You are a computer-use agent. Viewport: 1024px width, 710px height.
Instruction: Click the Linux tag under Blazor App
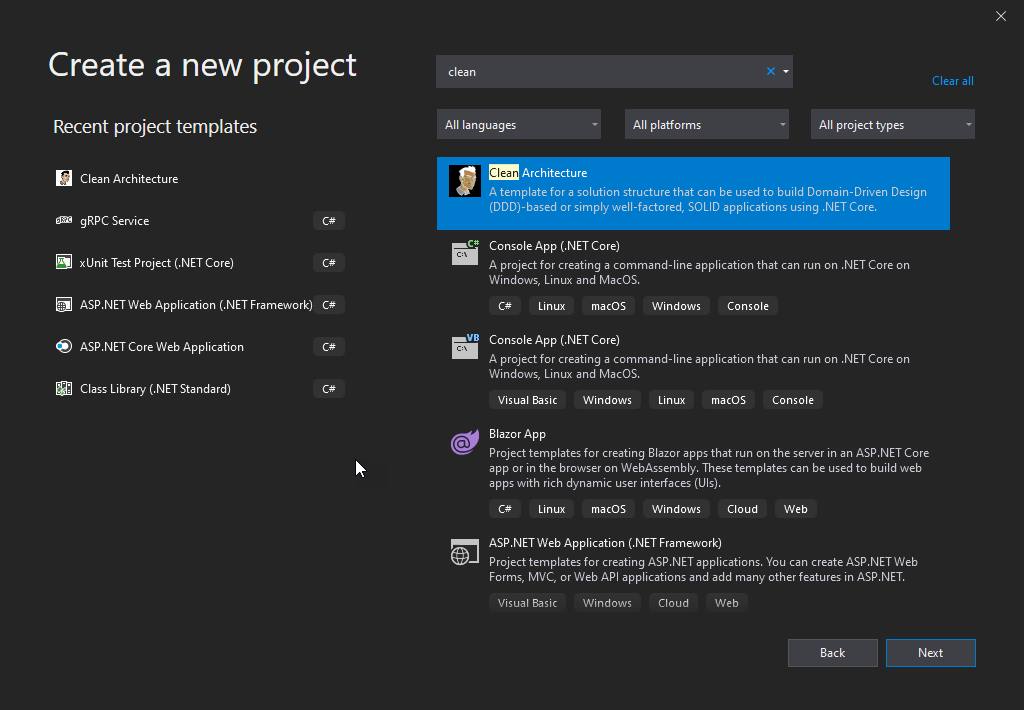551,509
